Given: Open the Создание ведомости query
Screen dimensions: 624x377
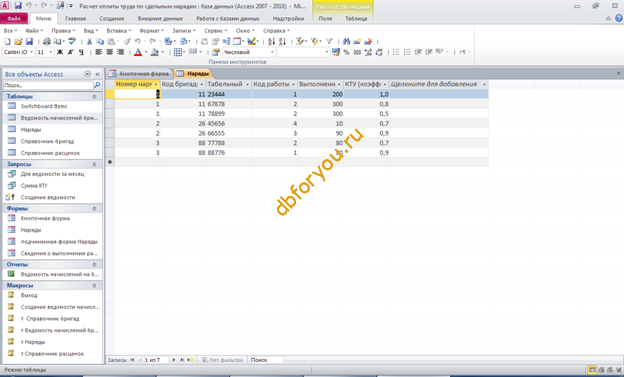Looking at the screenshot, I should pyautogui.click(x=48, y=197).
